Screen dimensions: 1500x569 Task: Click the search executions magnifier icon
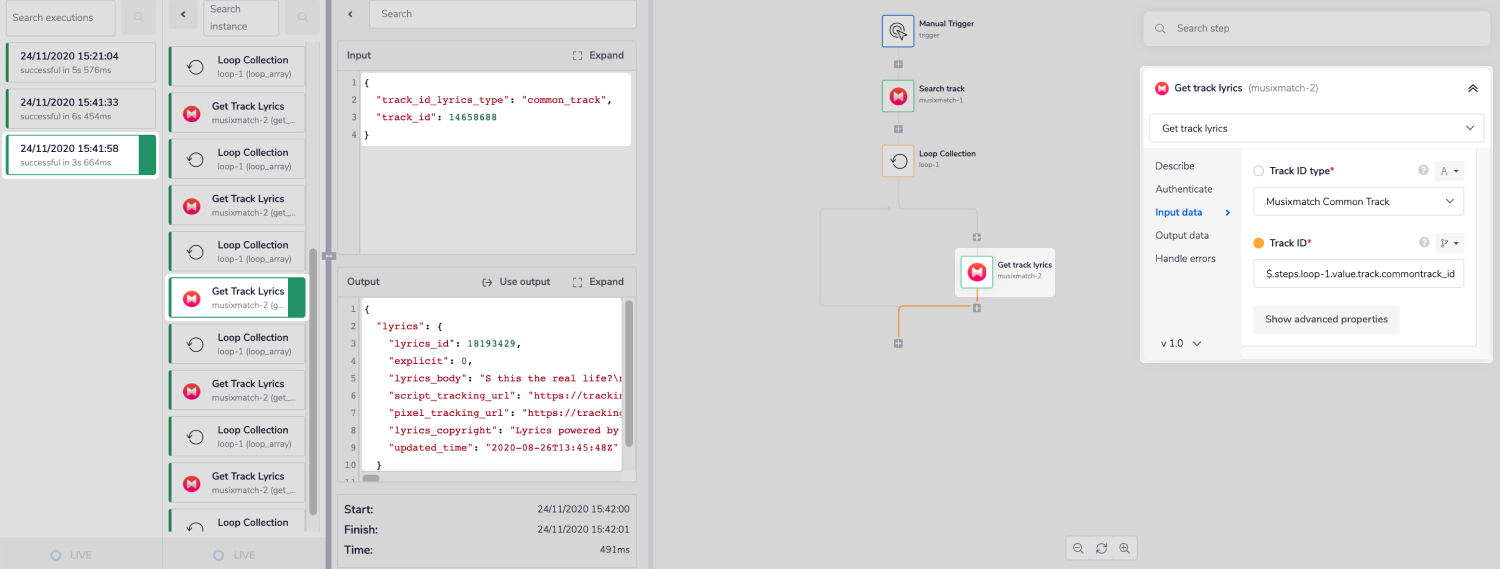coord(139,18)
